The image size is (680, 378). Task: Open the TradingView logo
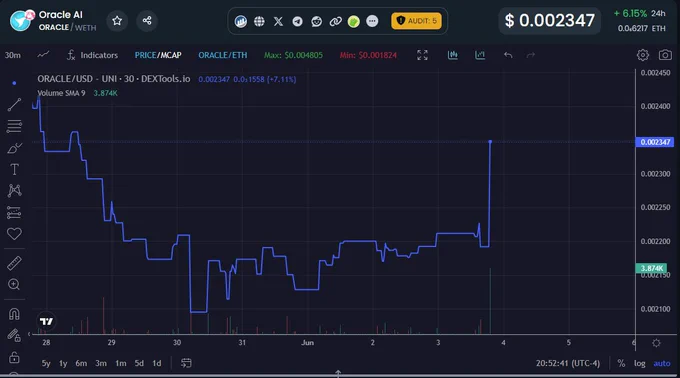[x=46, y=321]
